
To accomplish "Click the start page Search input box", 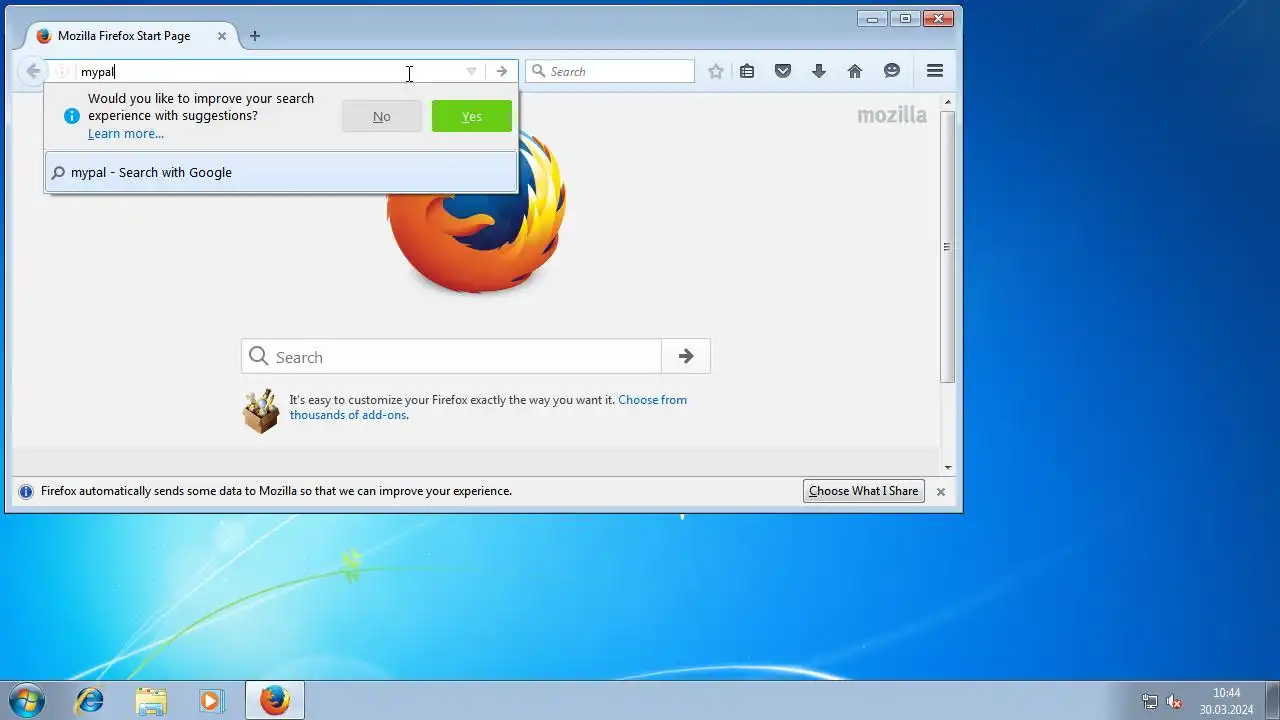I will click(x=451, y=357).
